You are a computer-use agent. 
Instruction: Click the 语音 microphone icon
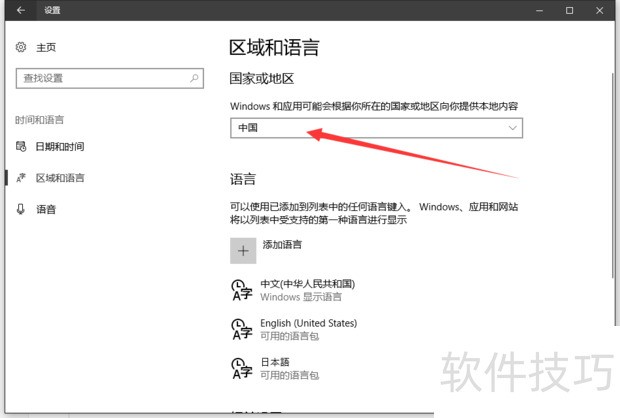click(x=21, y=209)
